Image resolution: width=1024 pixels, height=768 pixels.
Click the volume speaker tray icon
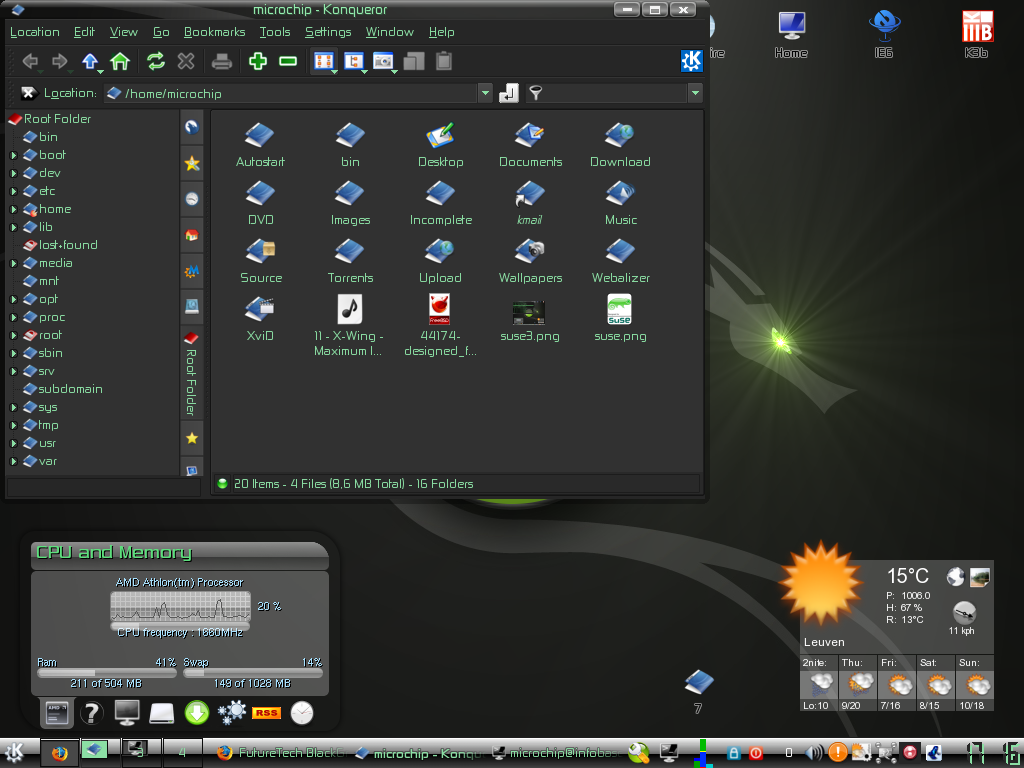[814, 753]
